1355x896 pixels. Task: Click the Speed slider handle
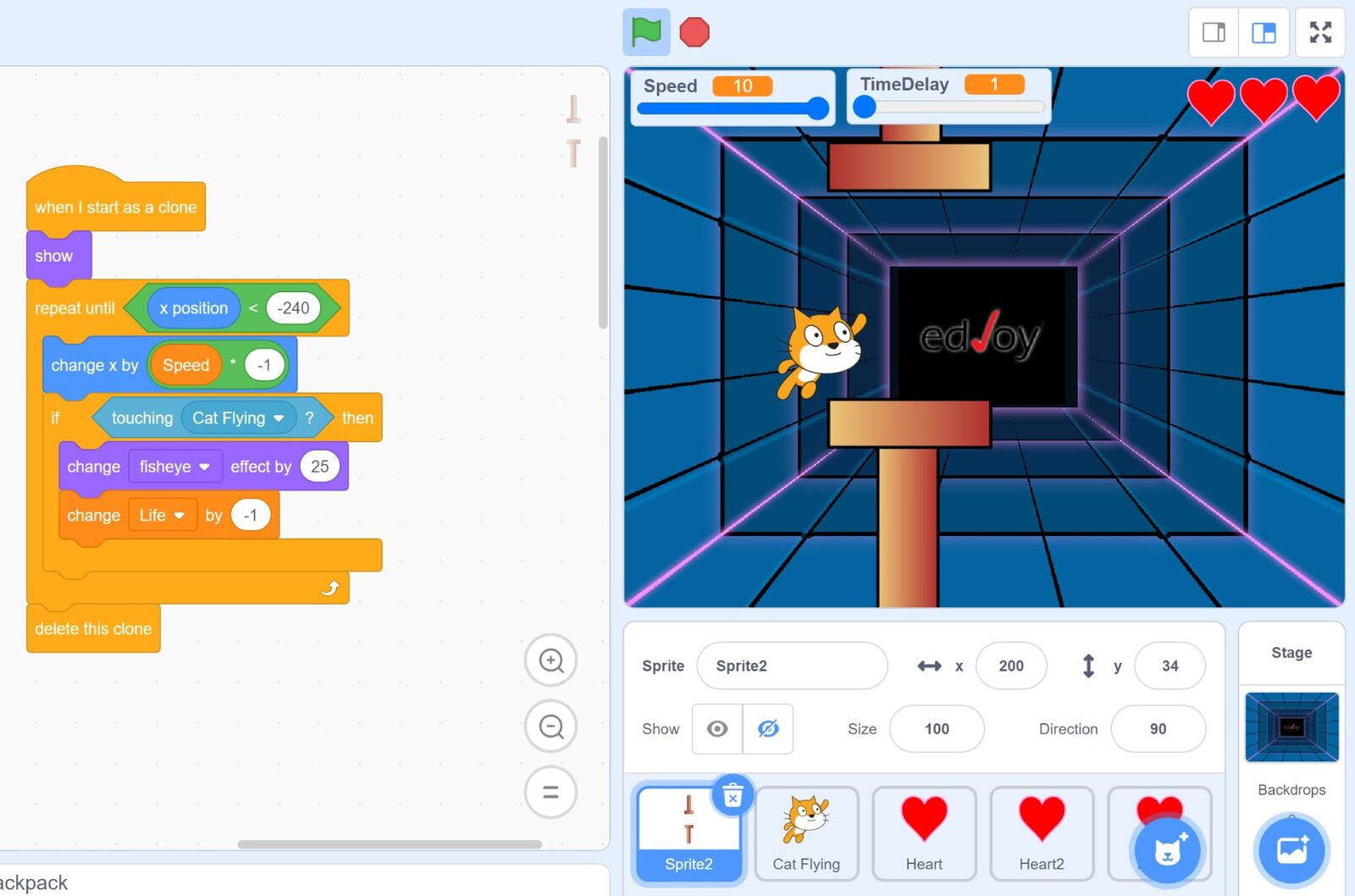point(817,108)
